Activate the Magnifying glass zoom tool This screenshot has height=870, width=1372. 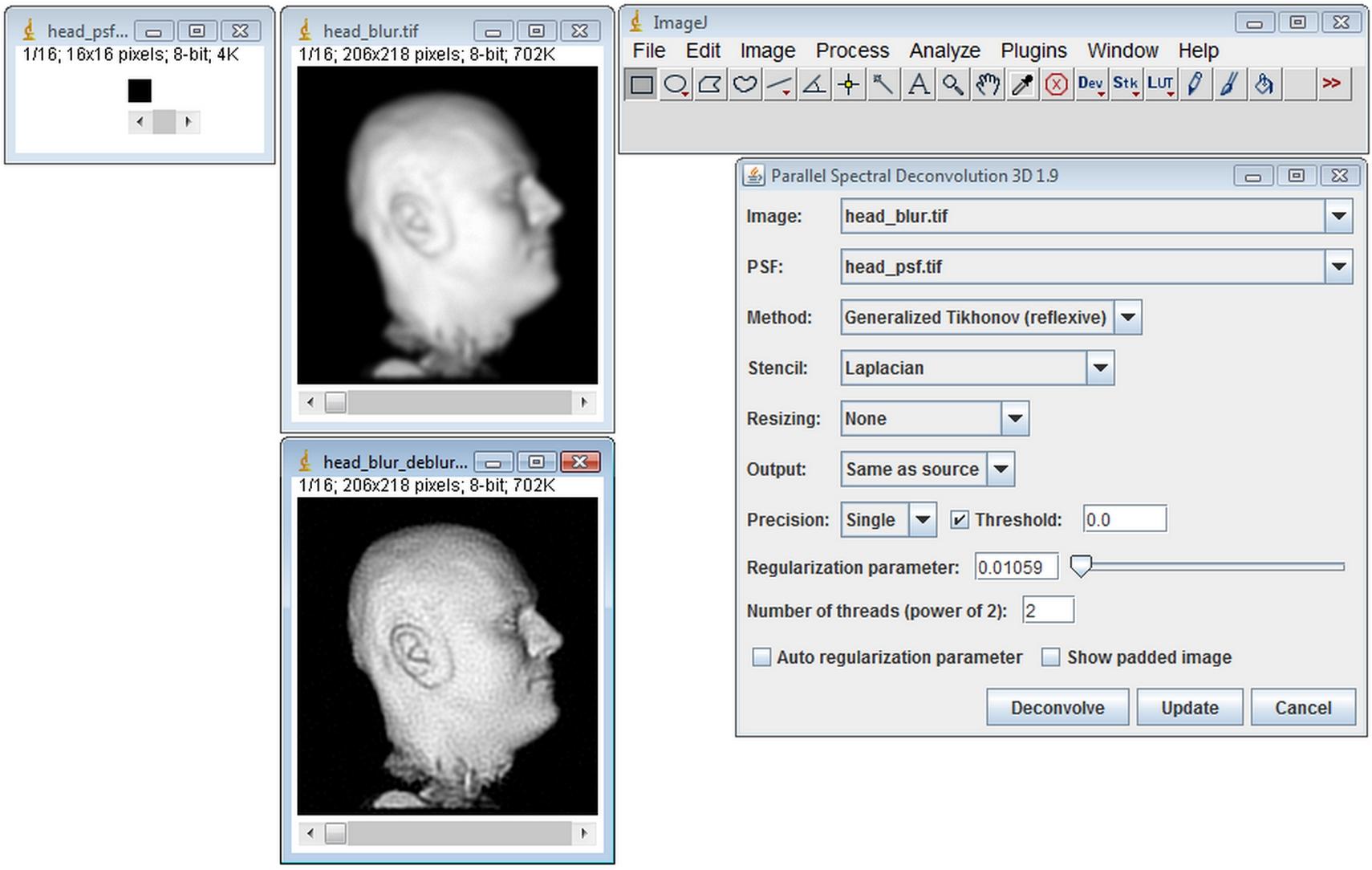(953, 84)
